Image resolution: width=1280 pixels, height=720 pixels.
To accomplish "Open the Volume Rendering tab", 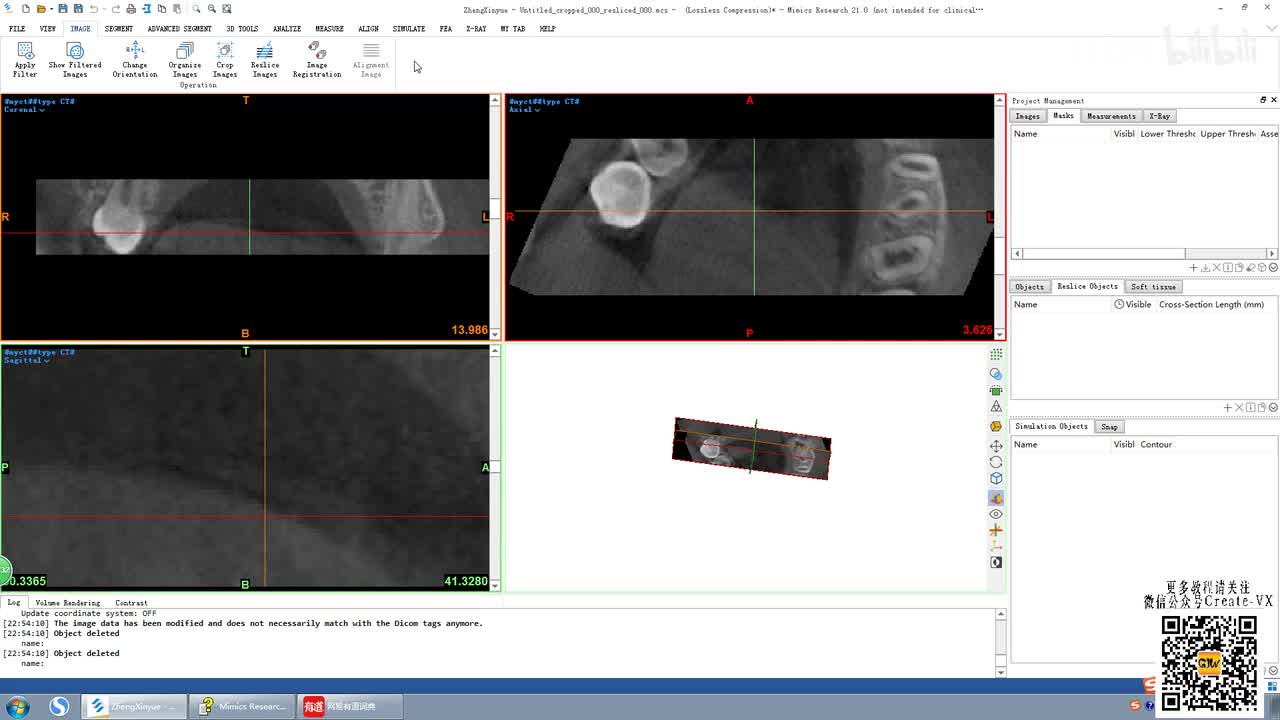I will pyautogui.click(x=68, y=603).
